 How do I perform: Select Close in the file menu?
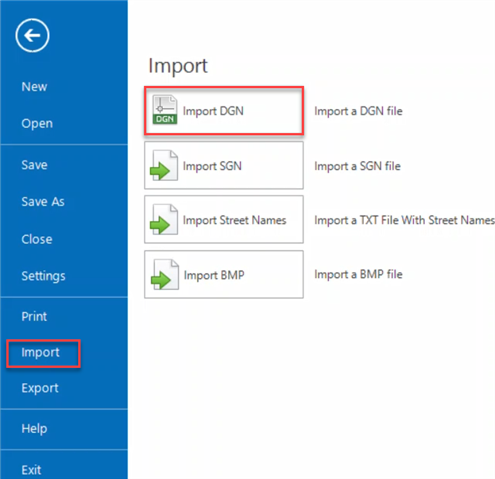37,239
